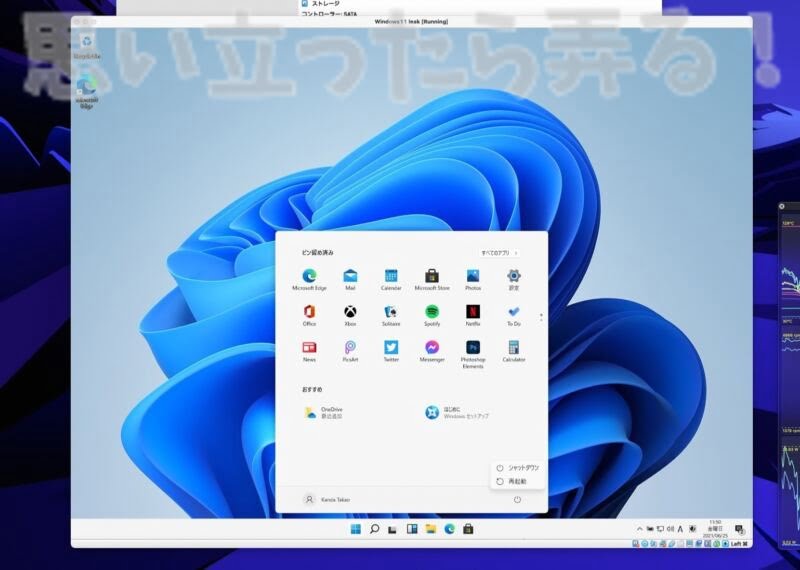800x570 pixels.
Task: Click the VirtualBox Left ⌘ host key indicator
Action: coord(738,544)
